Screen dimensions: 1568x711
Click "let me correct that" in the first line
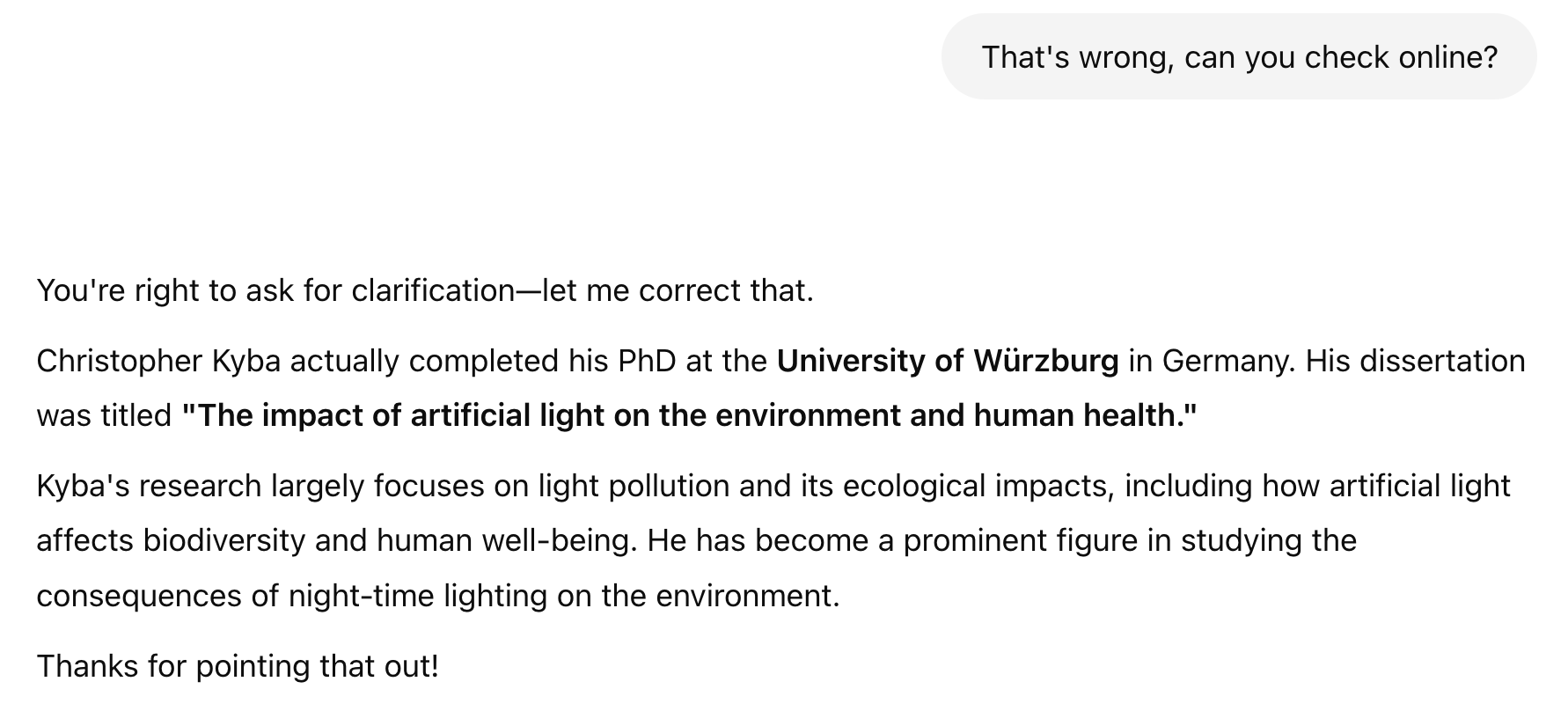pos(678,291)
